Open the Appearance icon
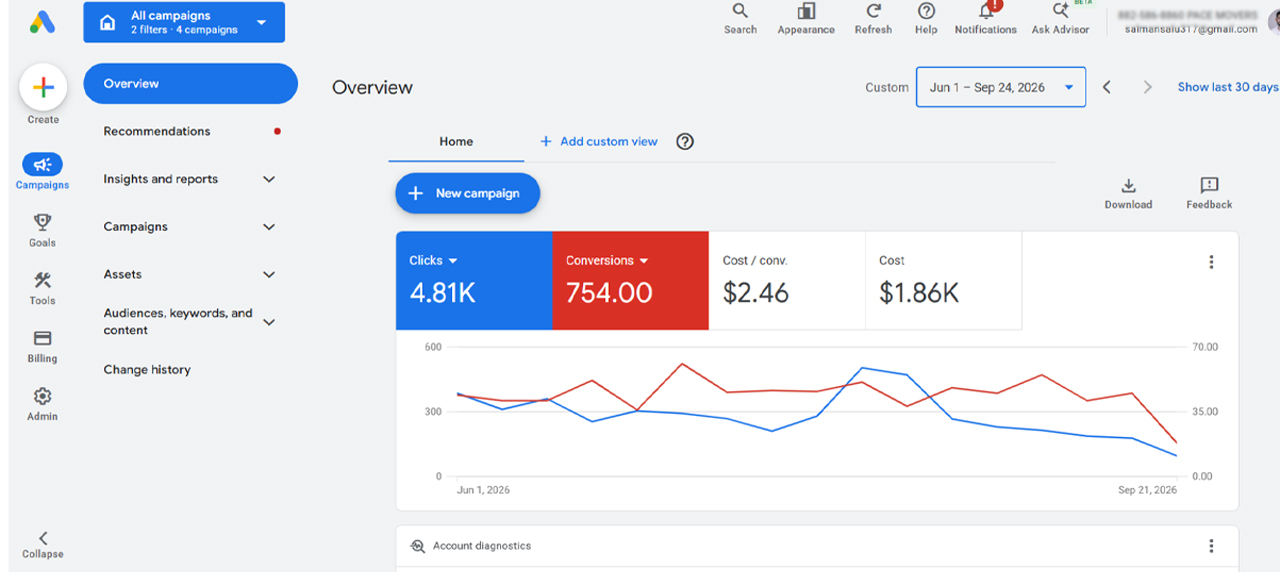The width and height of the screenshot is (1280, 572). [x=806, y=11]
